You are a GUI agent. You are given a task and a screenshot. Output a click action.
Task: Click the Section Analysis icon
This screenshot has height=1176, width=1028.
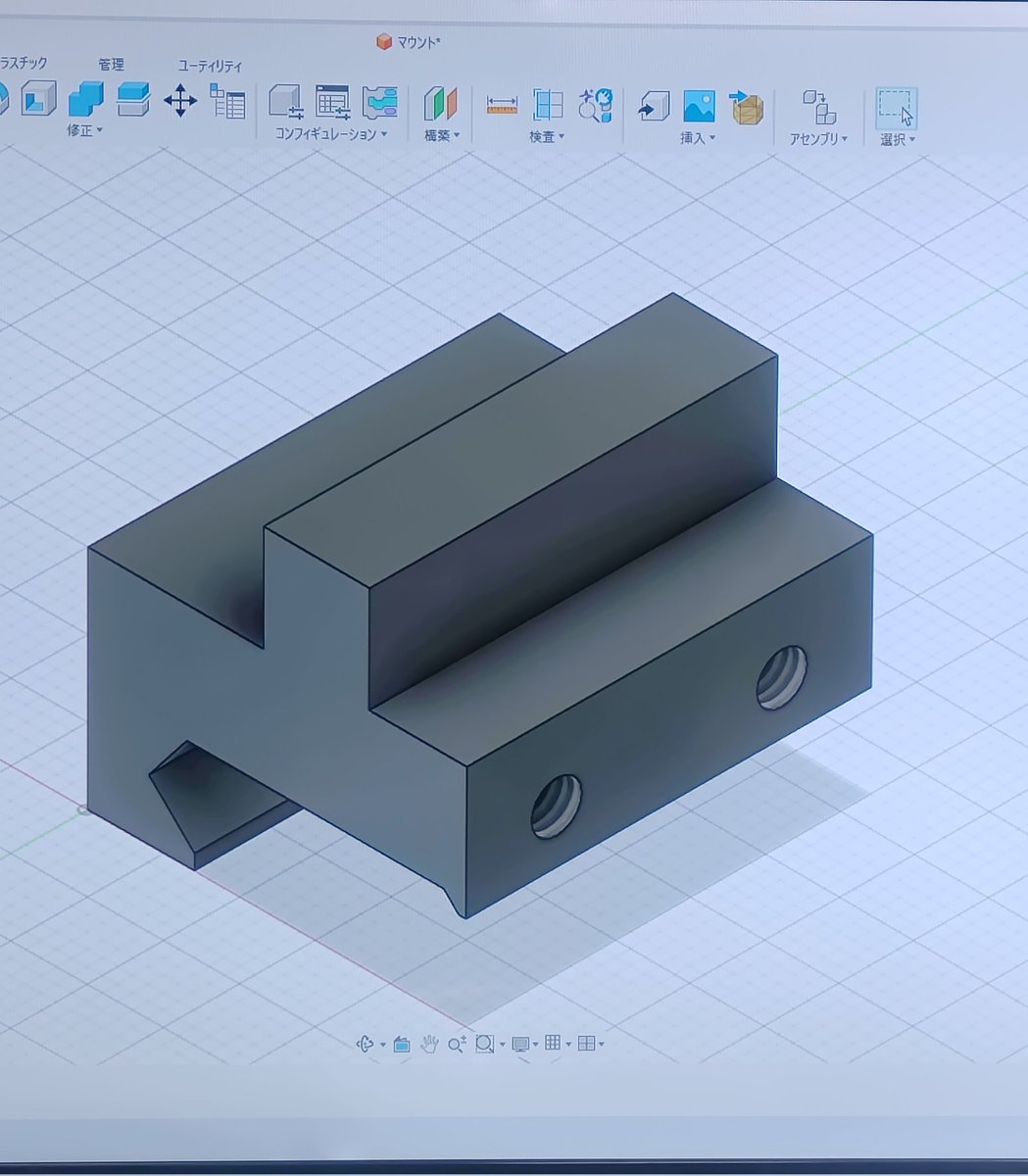[x=548, y=105]
